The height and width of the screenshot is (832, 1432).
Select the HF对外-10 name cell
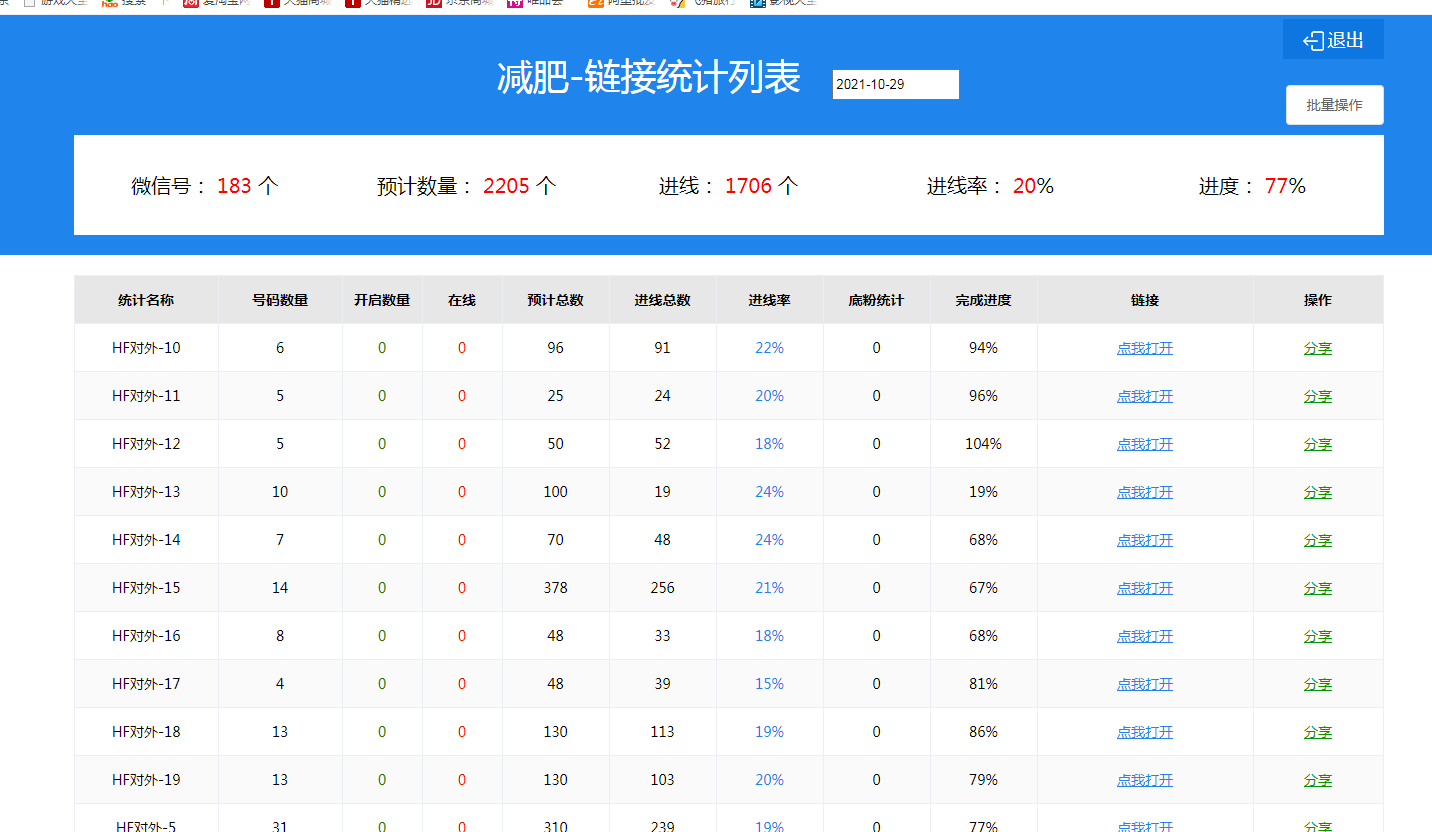(146, 348)
